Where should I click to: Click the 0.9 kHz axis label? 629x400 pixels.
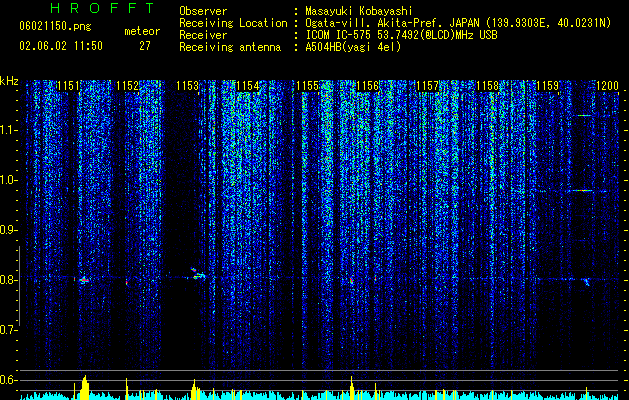tap(8, 230)
